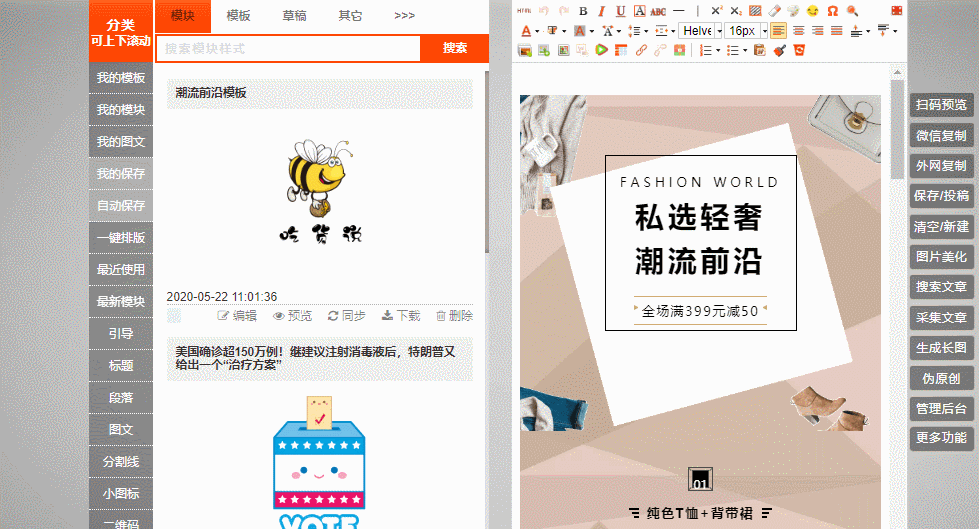
Task: Open find and replace magnifier
Action: (x=852, y=11)
